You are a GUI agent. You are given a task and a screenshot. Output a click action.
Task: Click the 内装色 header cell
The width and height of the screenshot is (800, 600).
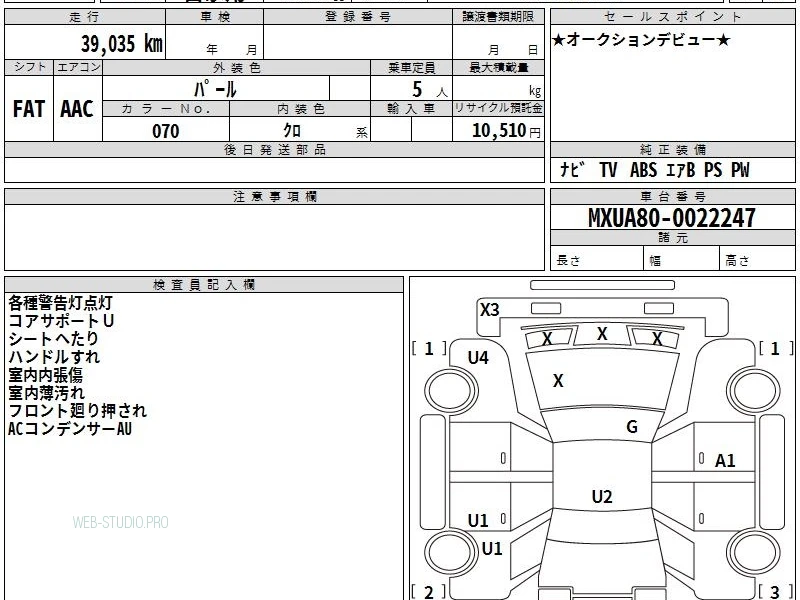[301, 109]
